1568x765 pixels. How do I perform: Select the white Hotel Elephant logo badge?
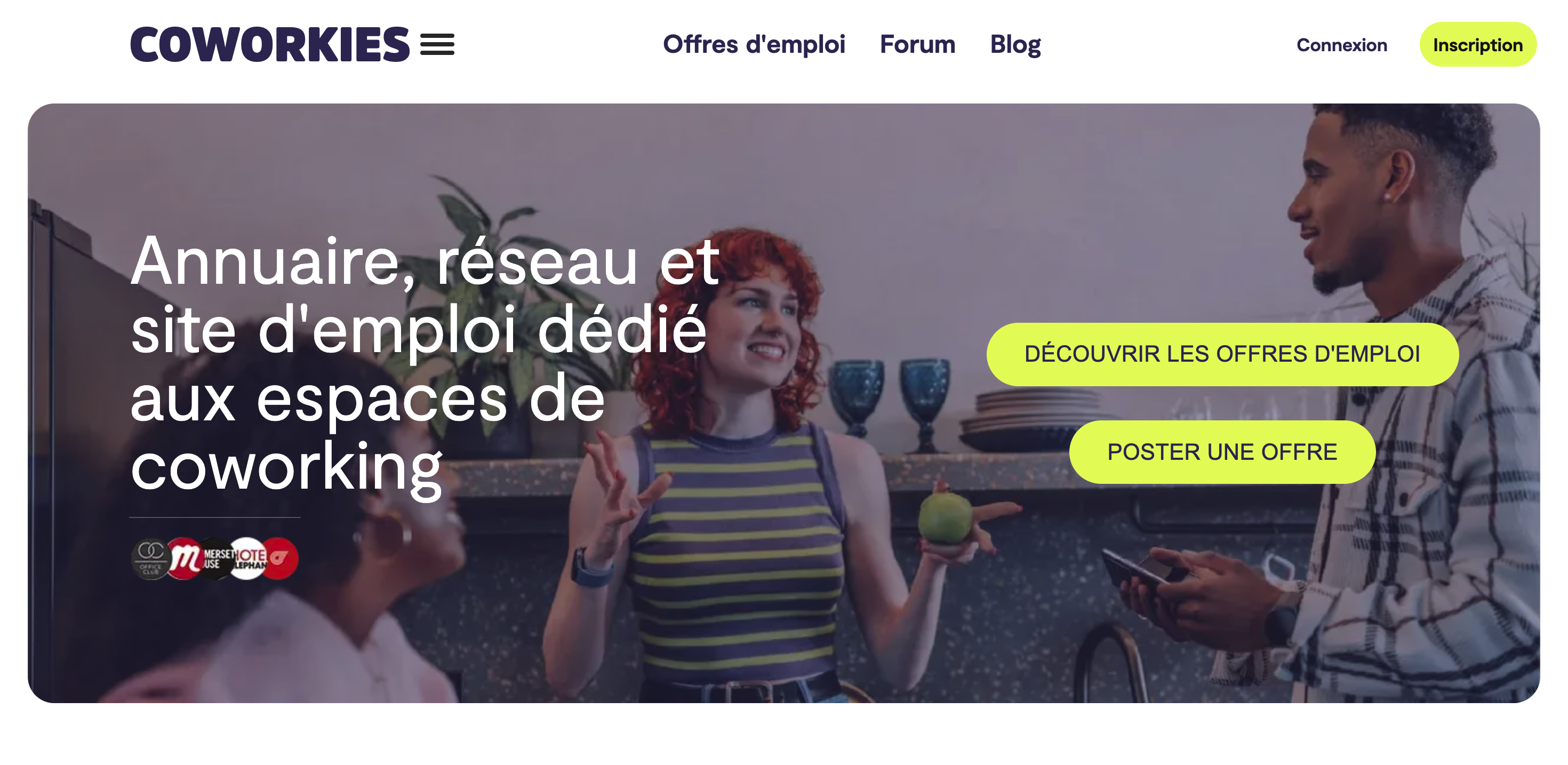249,558
